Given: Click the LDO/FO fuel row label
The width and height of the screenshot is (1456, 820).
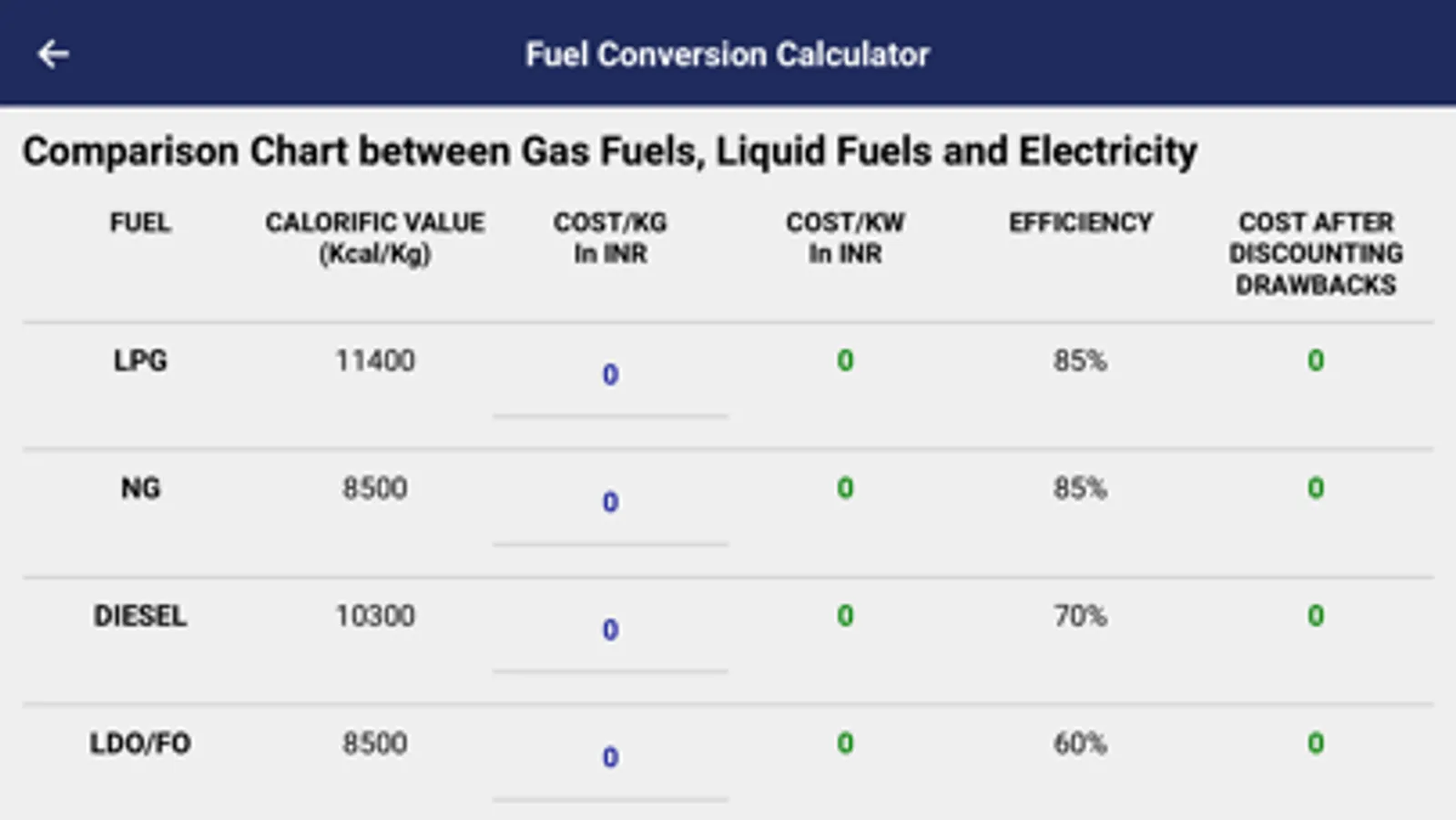Looking at the screenshot, I should 140,743.
